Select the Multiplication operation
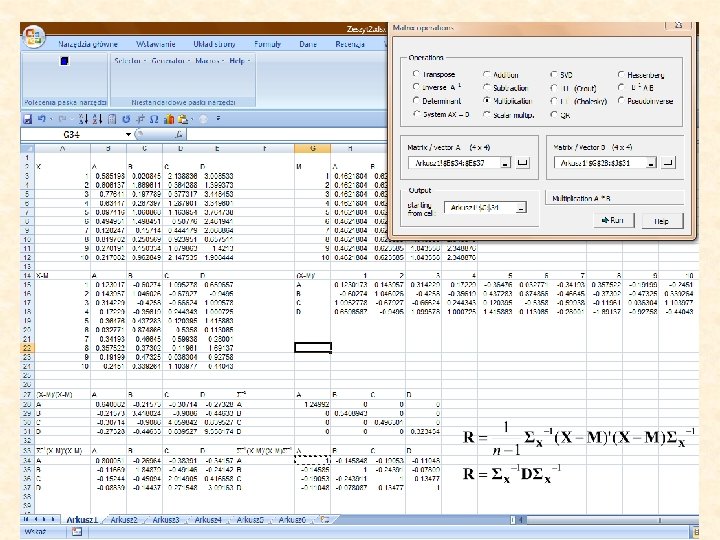The height and width of the screenshot is (540, 720). [507, 101]
